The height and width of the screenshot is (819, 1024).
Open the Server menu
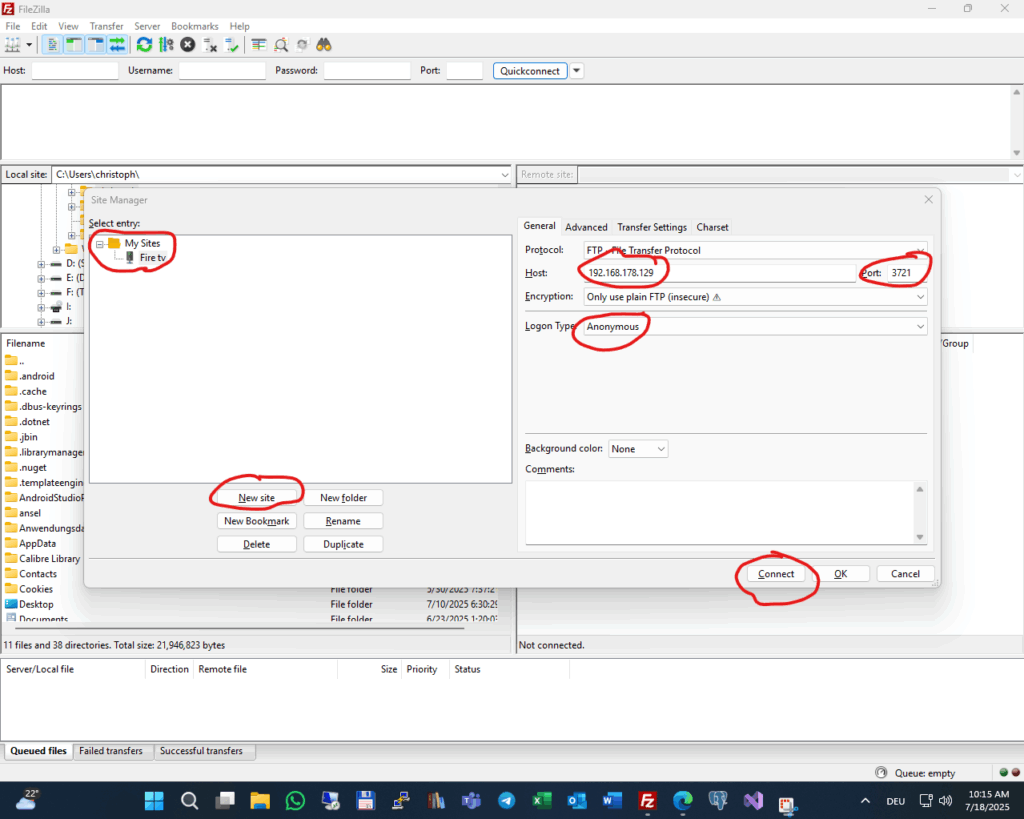pyautogui.click(x=147, y=26)
